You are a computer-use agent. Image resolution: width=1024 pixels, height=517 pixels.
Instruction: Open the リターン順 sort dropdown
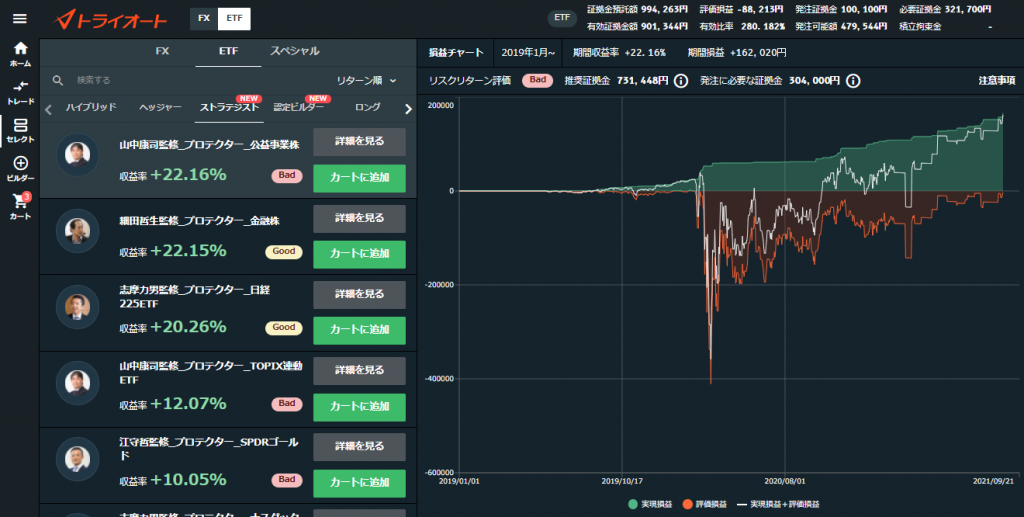[366, 80]
